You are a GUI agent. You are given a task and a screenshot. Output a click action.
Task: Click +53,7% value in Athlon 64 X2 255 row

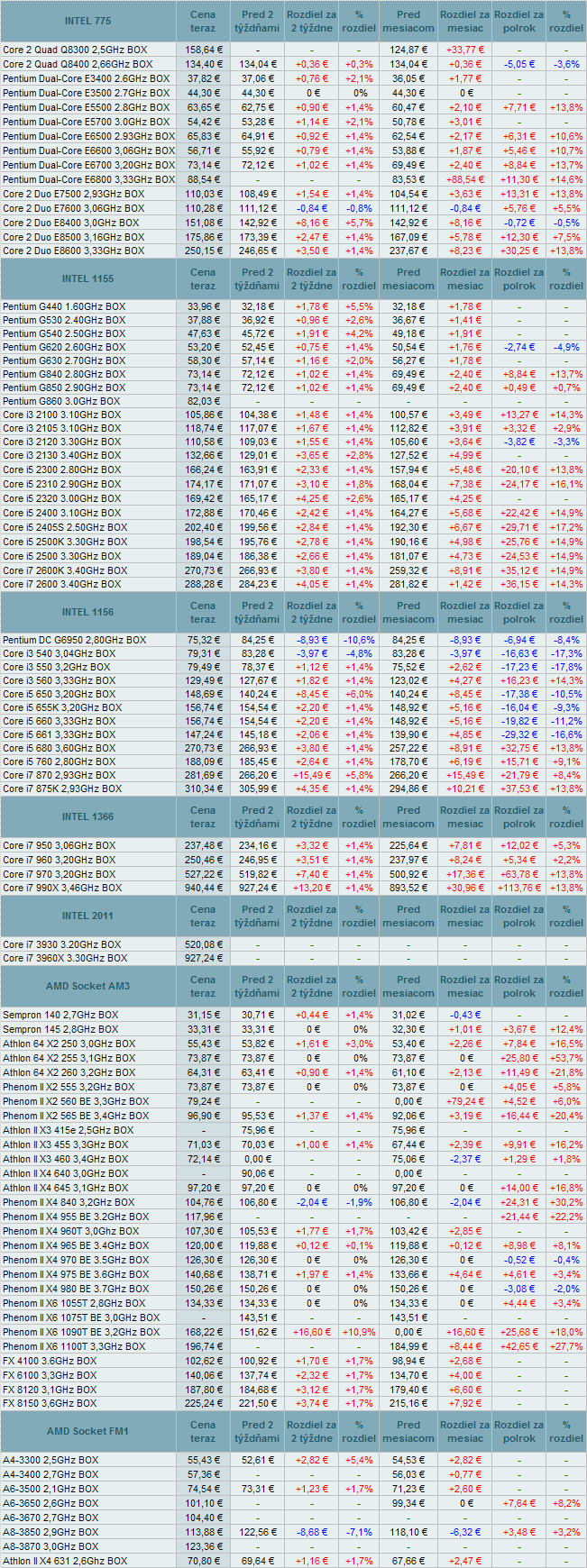pyautogui.click(x=566, y=1058)
